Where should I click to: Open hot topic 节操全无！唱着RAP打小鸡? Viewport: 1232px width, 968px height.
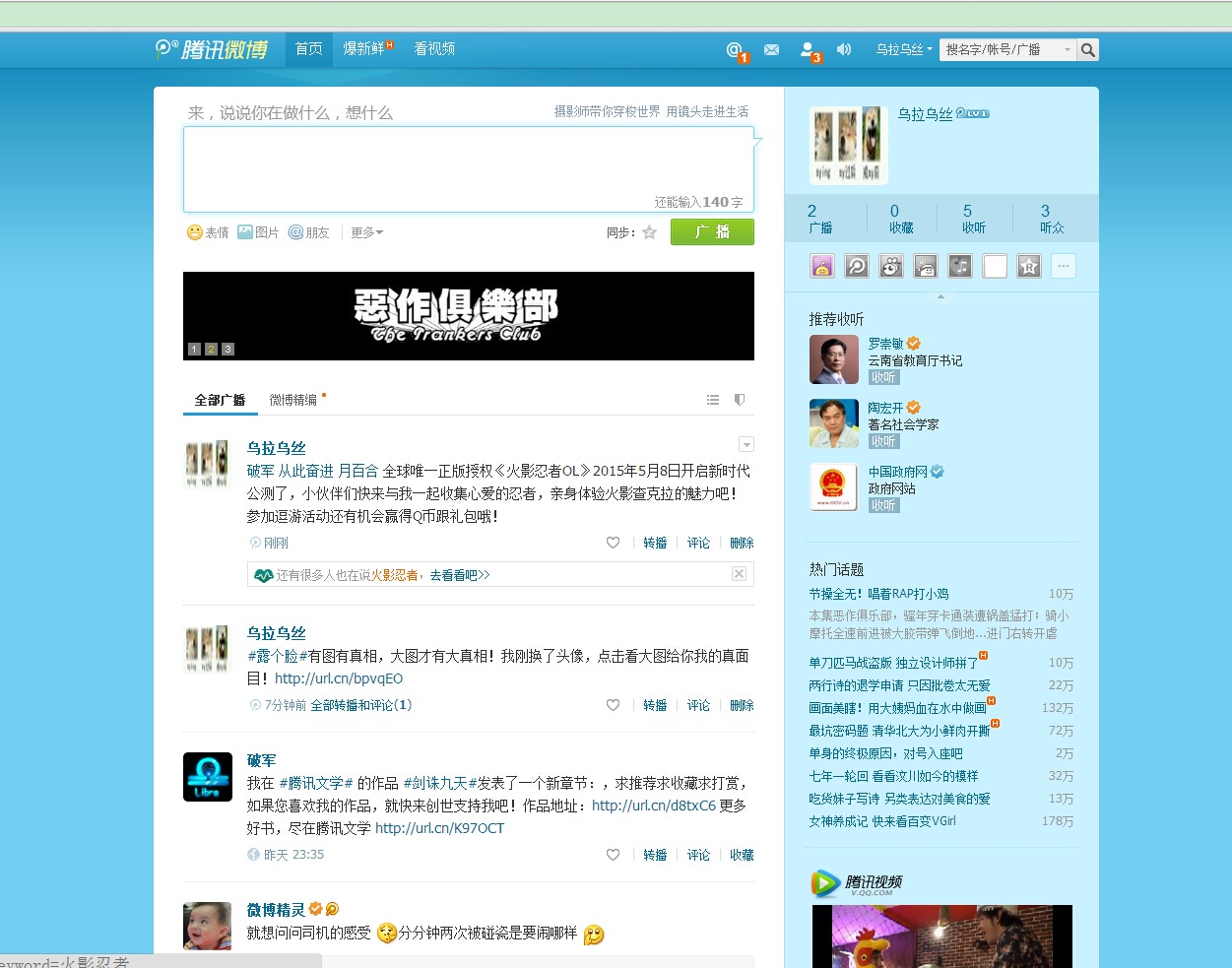click(x=878, y=594)
